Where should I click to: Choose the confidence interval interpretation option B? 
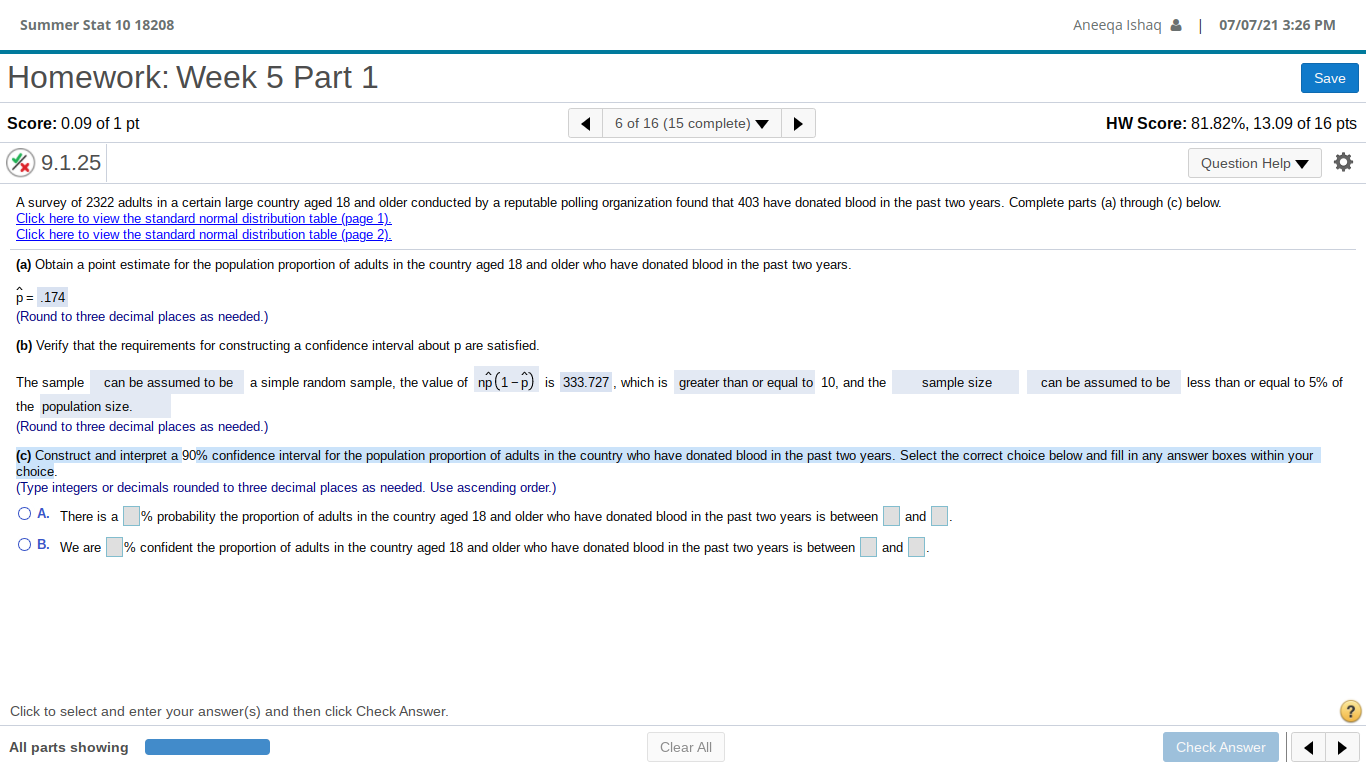[x=23, y=544]
